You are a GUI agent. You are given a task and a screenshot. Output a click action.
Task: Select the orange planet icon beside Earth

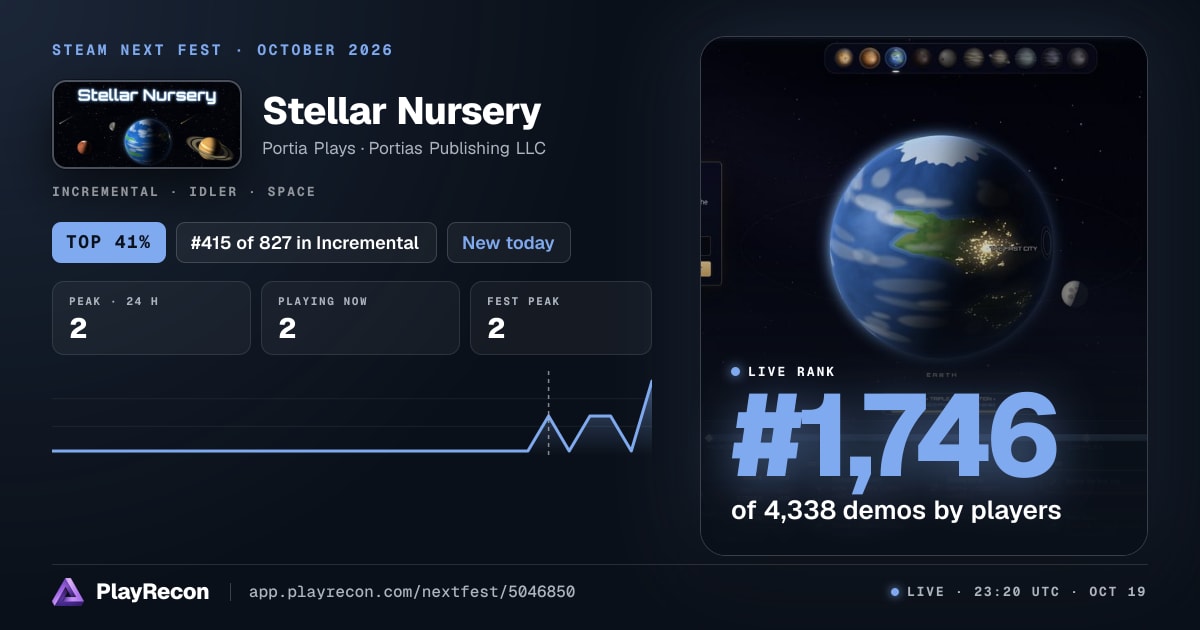pos(870,58)
